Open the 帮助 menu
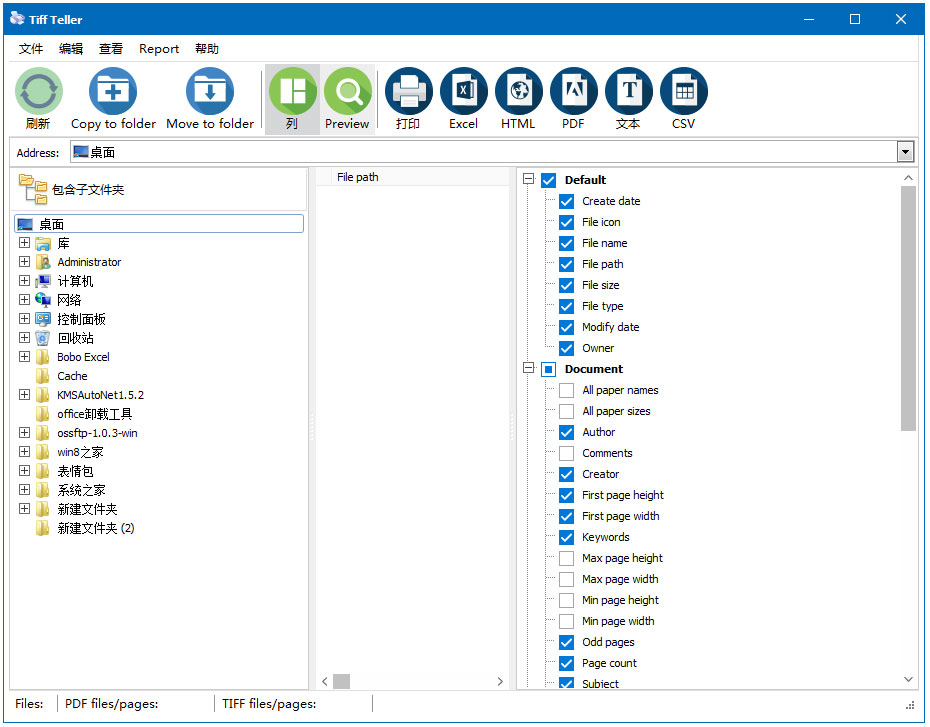 (207, 49)
